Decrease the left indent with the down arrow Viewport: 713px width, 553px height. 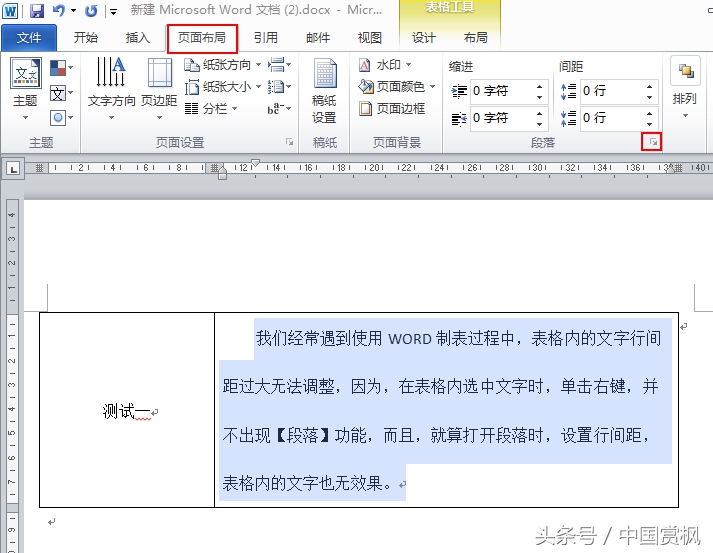point(539,97)
